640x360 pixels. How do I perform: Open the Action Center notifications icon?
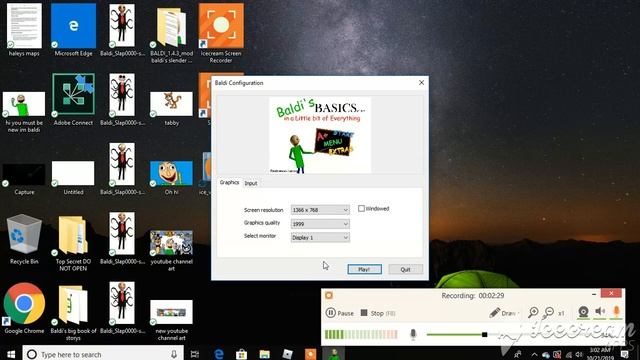pos(624,354)
